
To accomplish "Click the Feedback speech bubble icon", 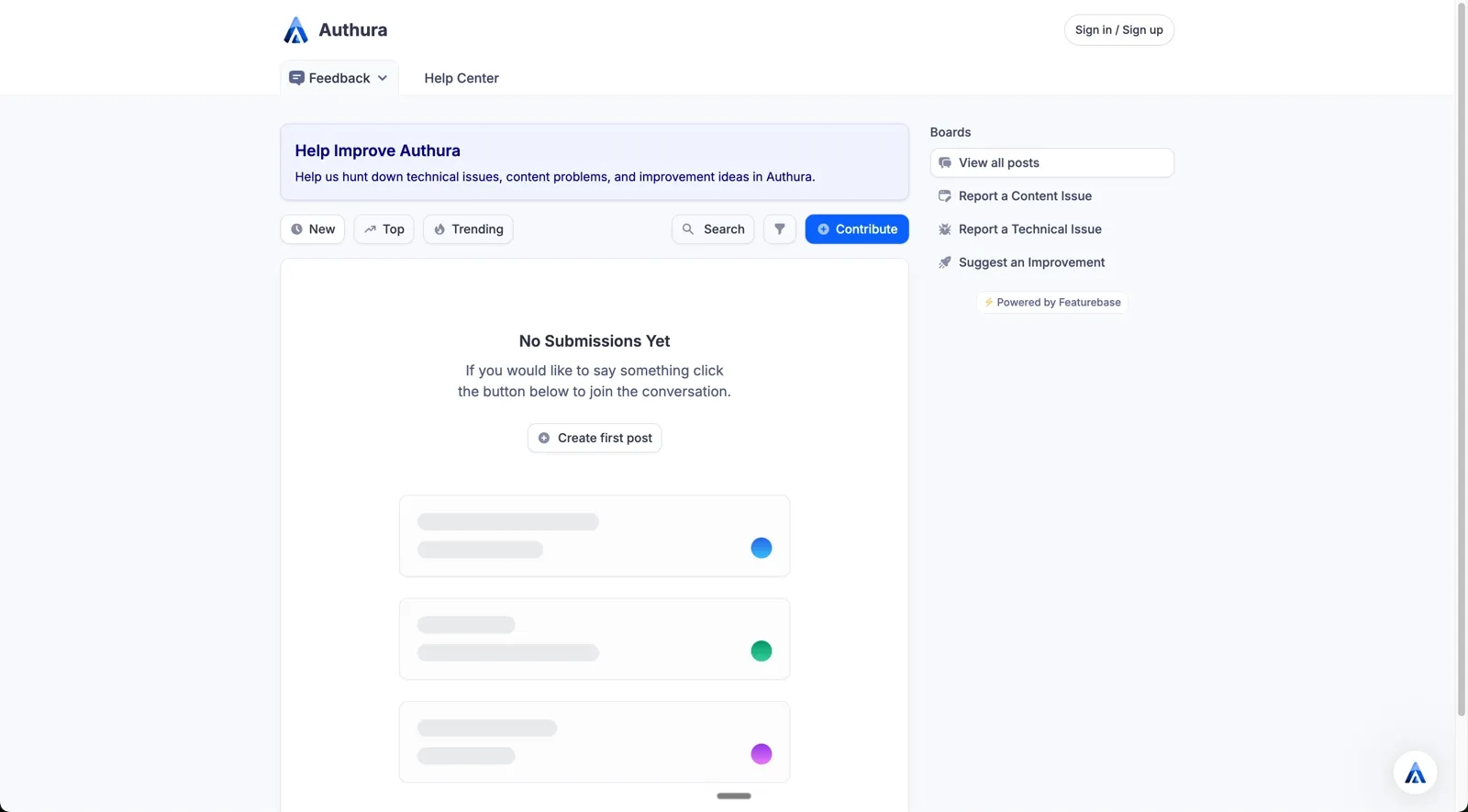I will pos(296,78).
